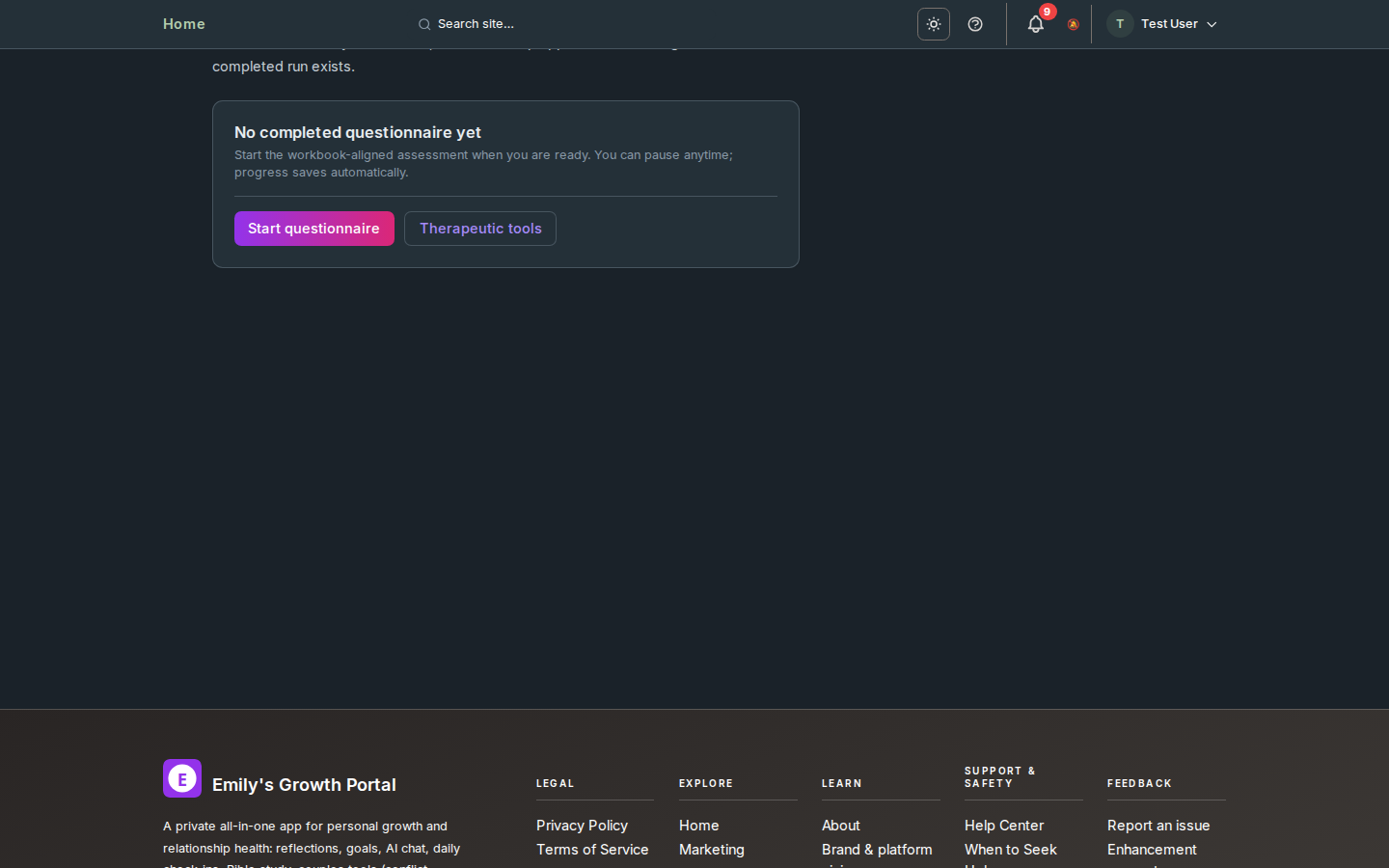Click the T user avatar
Screen dimensions: 1389x868
1119,24
